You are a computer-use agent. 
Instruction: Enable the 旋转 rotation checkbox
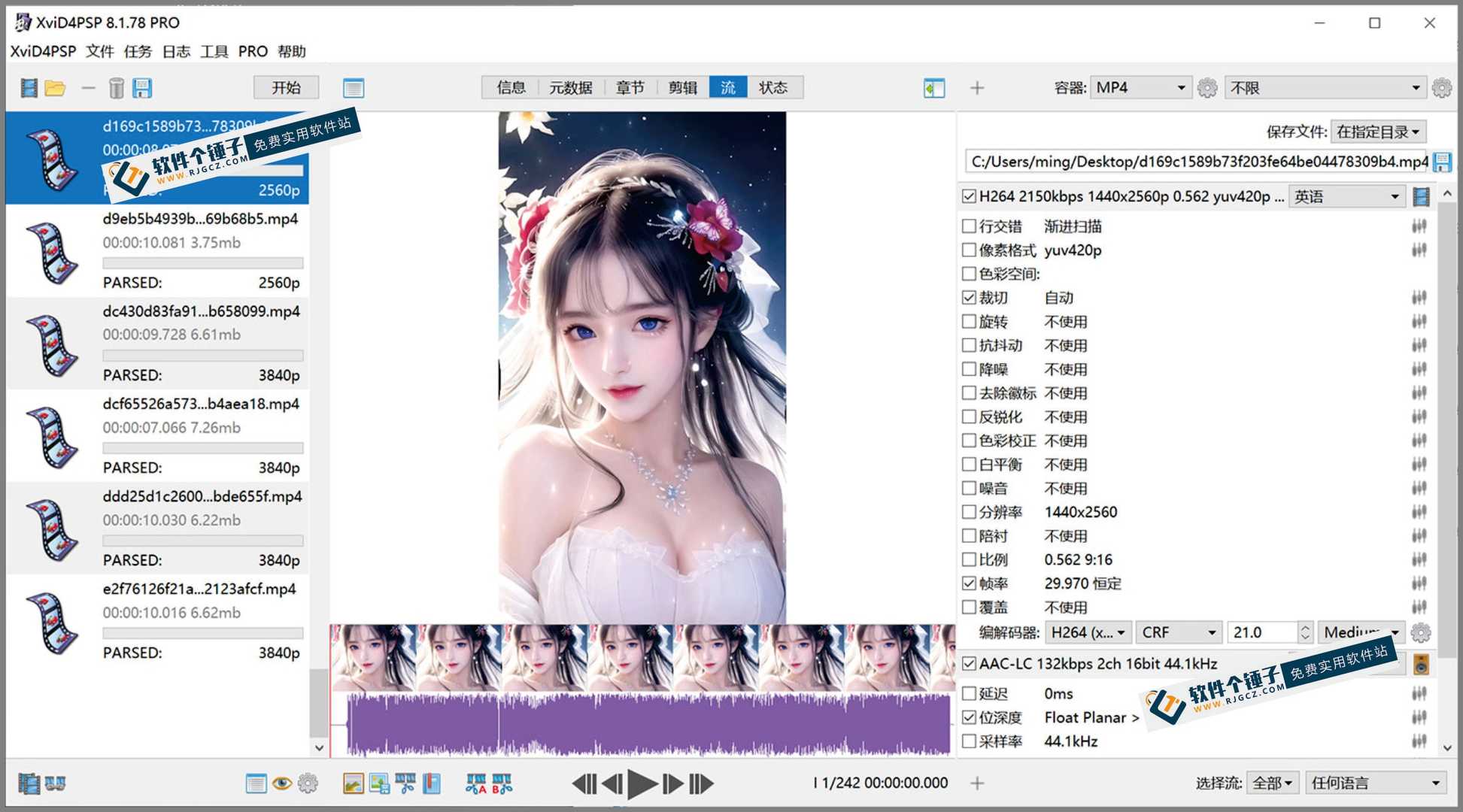[x=970, y=321]
